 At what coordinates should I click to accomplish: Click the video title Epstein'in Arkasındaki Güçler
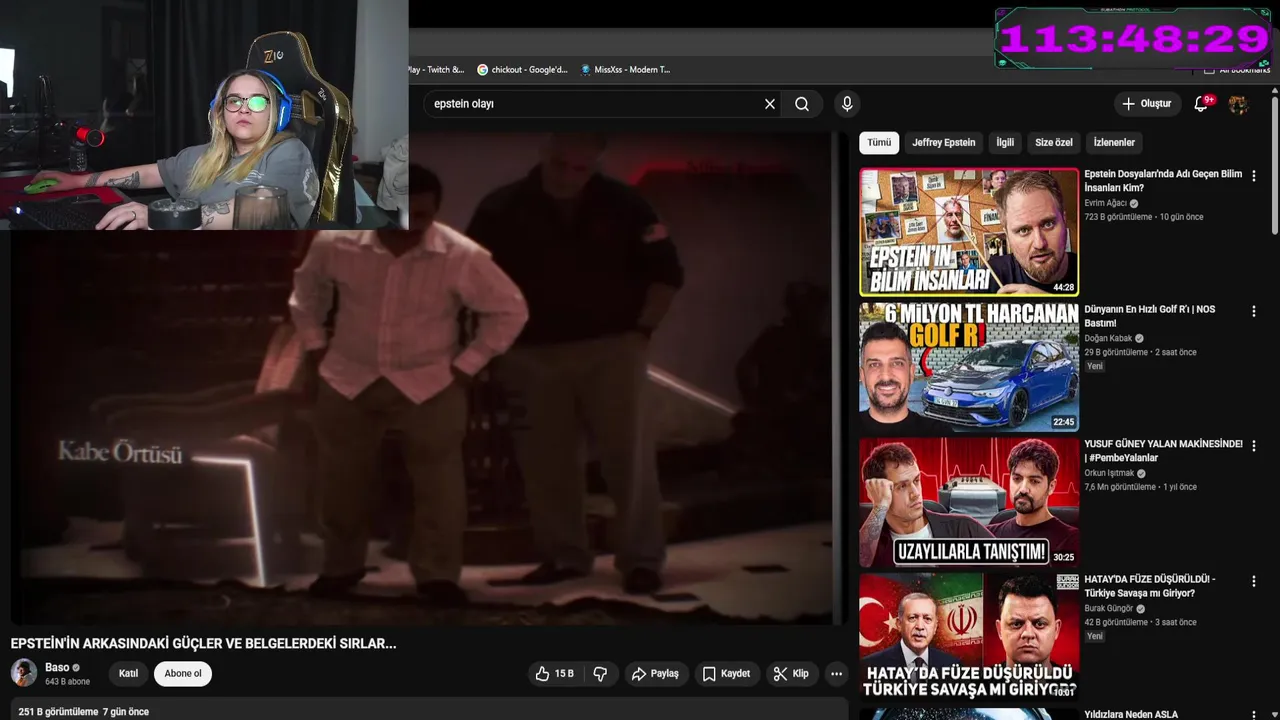pyautogui.click(x=204, y=644)
